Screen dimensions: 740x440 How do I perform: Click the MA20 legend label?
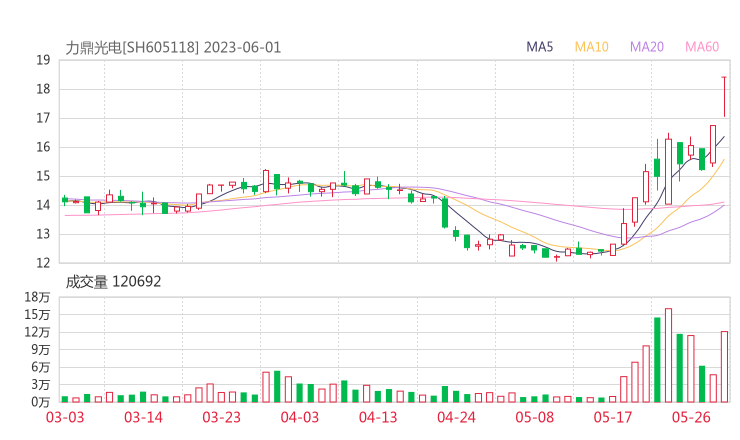pos(647,47)
